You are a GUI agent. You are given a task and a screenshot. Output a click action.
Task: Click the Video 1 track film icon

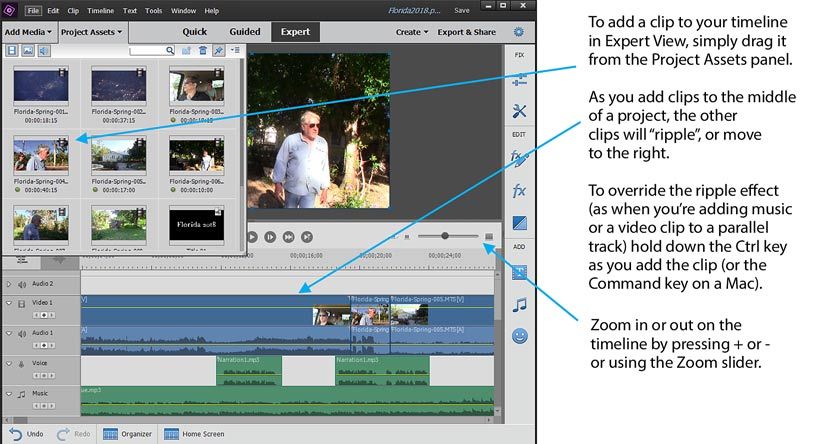point(22,304)
